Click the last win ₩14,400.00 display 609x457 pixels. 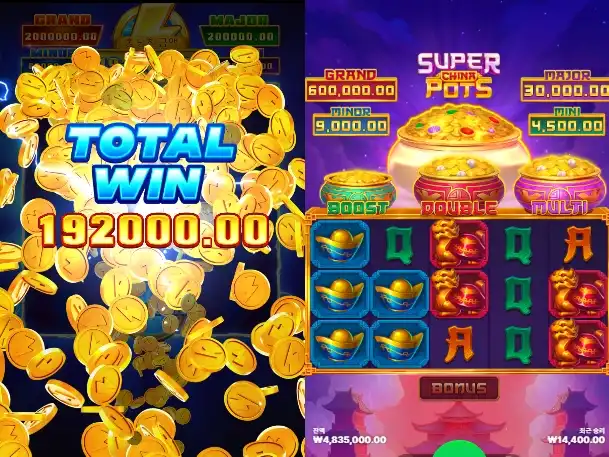(x=576, y=436)
